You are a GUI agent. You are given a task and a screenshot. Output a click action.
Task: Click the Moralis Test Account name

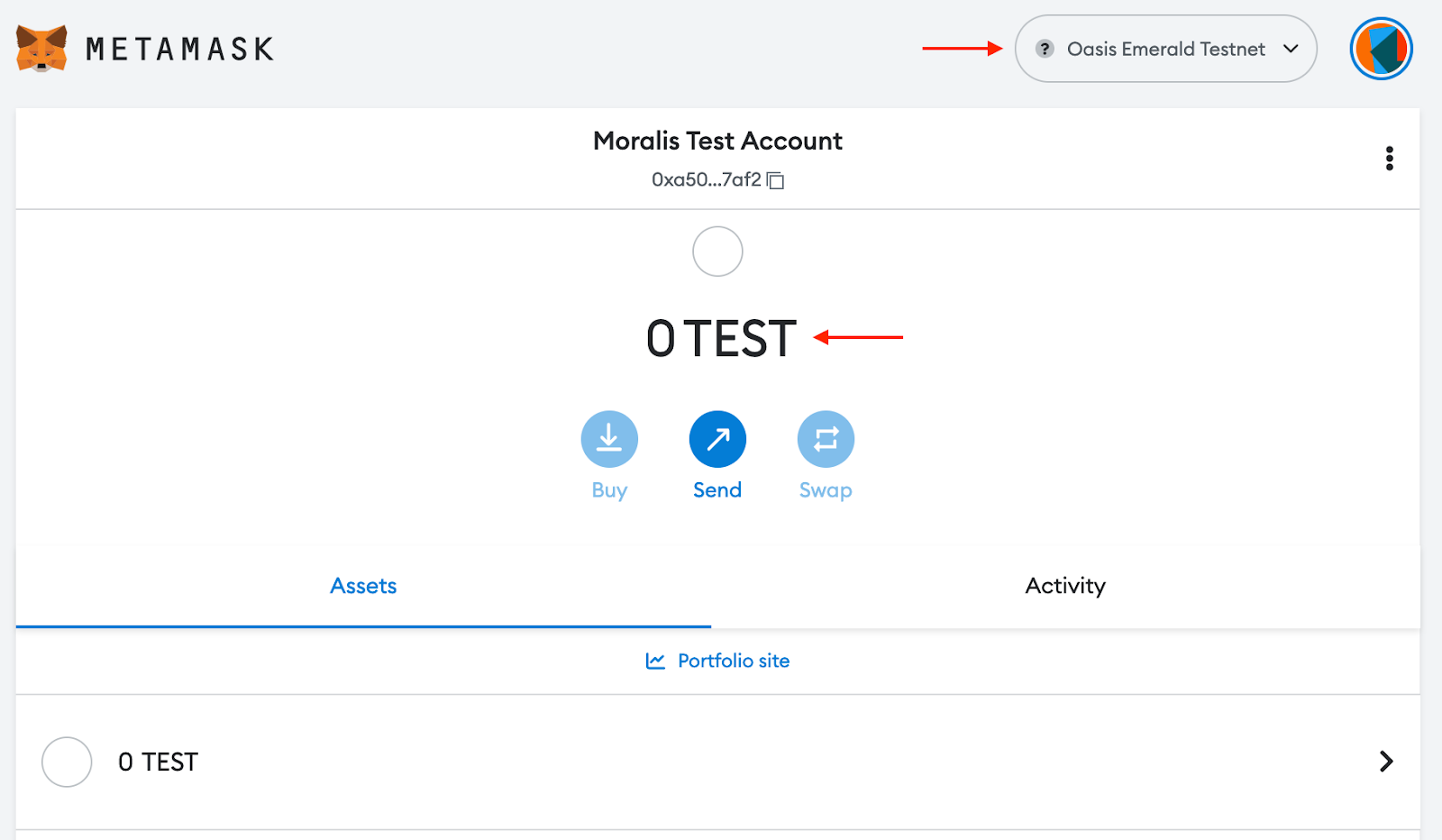pos(717,141)
